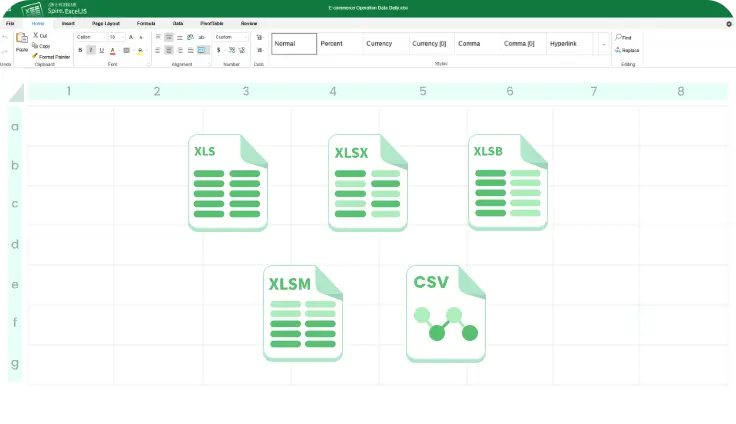736x424 pixels.
Task: Apply the Percent cell style
Action: [x=332, y=44]
